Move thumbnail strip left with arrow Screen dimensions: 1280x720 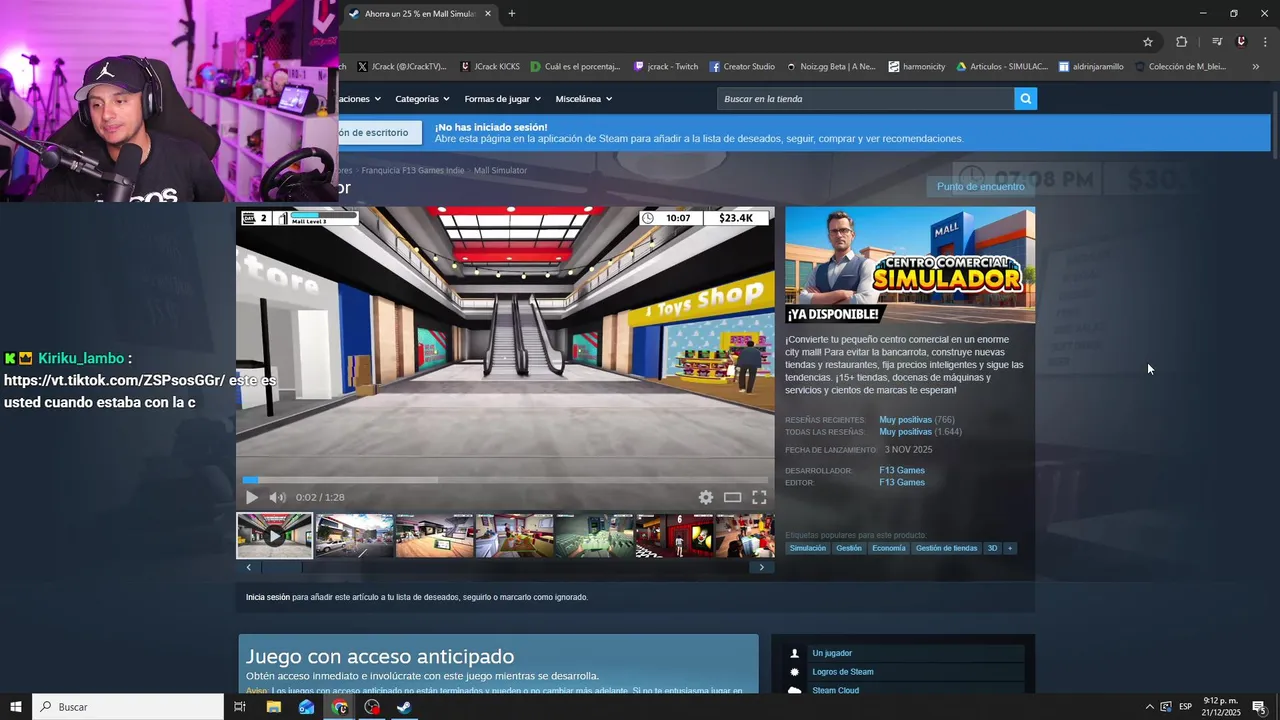click(249, 567)
